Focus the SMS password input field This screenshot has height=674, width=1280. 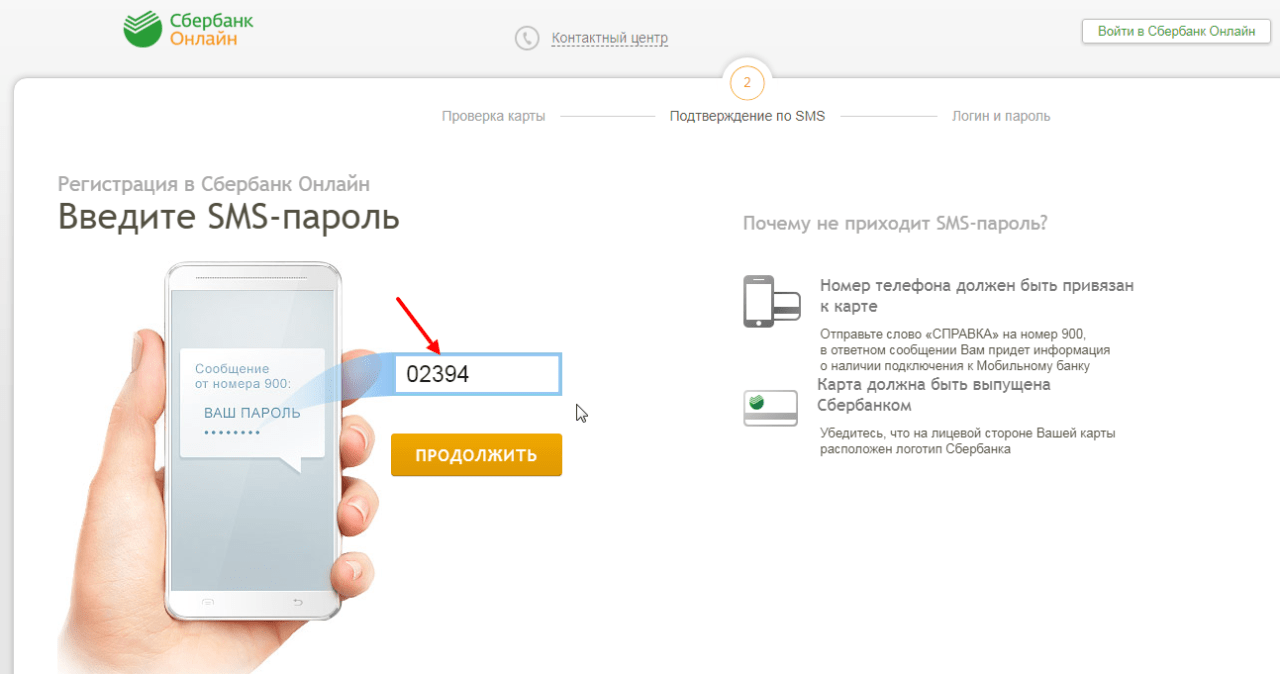coord(478,374)
